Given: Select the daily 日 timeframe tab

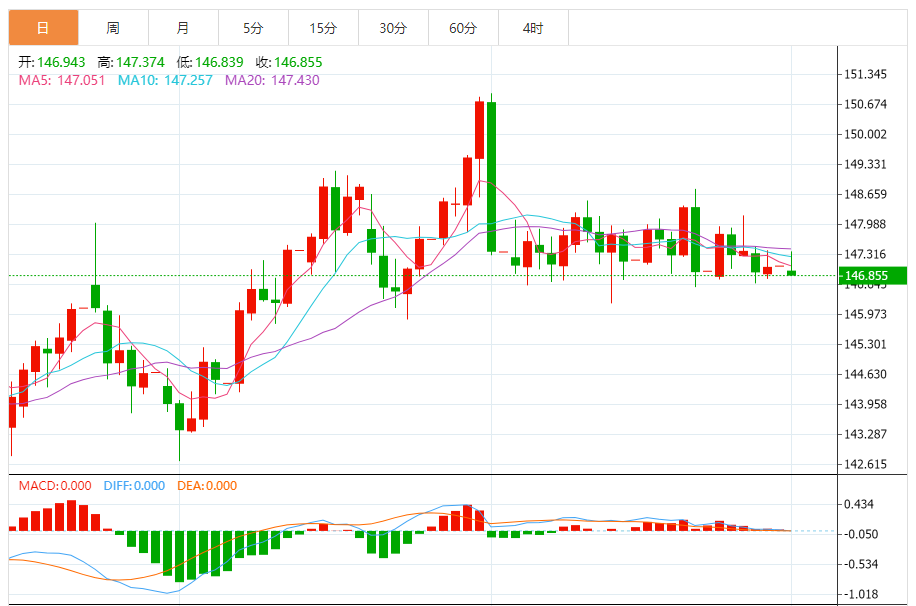Looking at the screenshot, I should point(43,27).
